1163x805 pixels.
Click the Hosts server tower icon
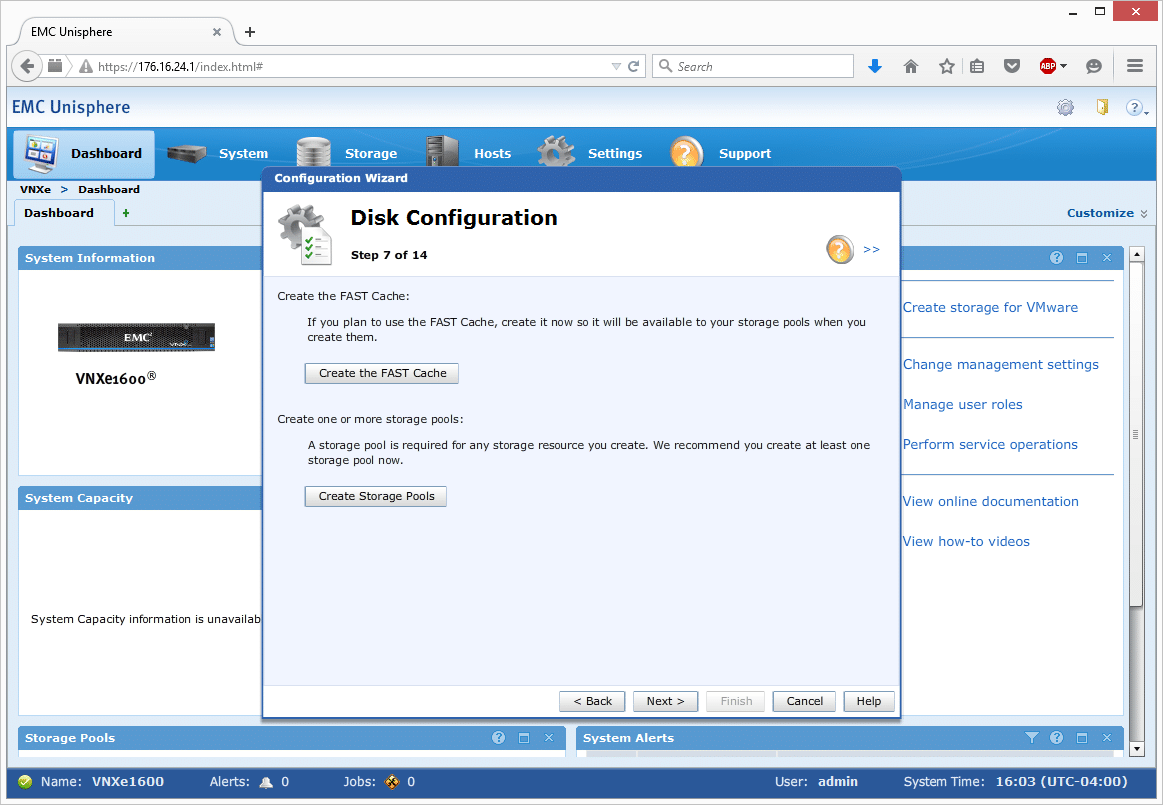[x=443, y=151]
